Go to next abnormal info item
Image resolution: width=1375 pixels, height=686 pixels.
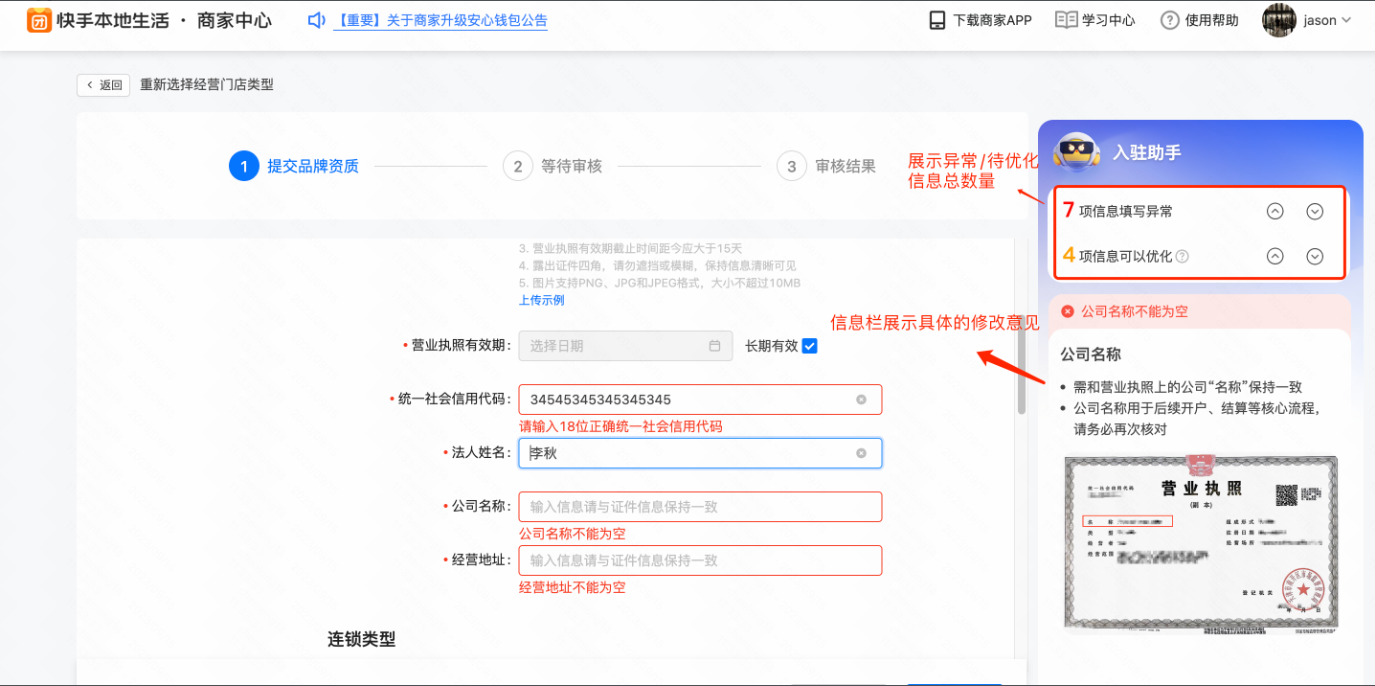point(1315,211)
